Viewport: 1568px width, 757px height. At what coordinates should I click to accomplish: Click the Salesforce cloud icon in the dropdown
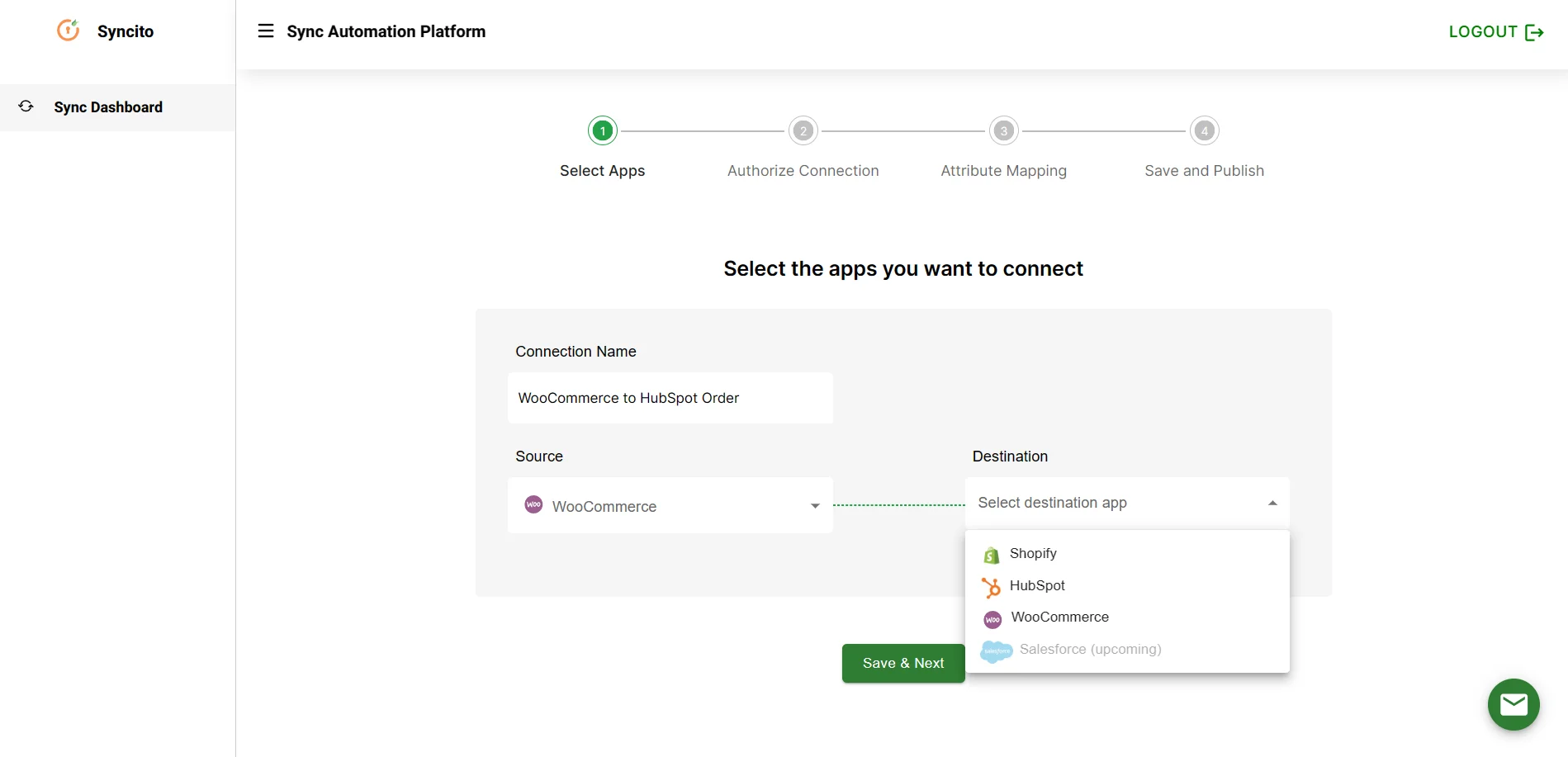[x=996, y=651]
